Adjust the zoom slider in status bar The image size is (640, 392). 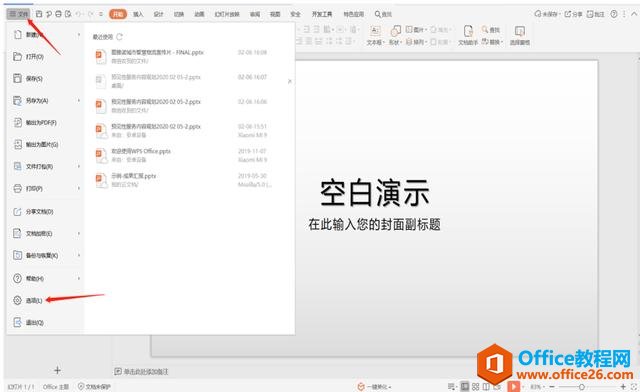pyautogui.click(x=581, y=386)
